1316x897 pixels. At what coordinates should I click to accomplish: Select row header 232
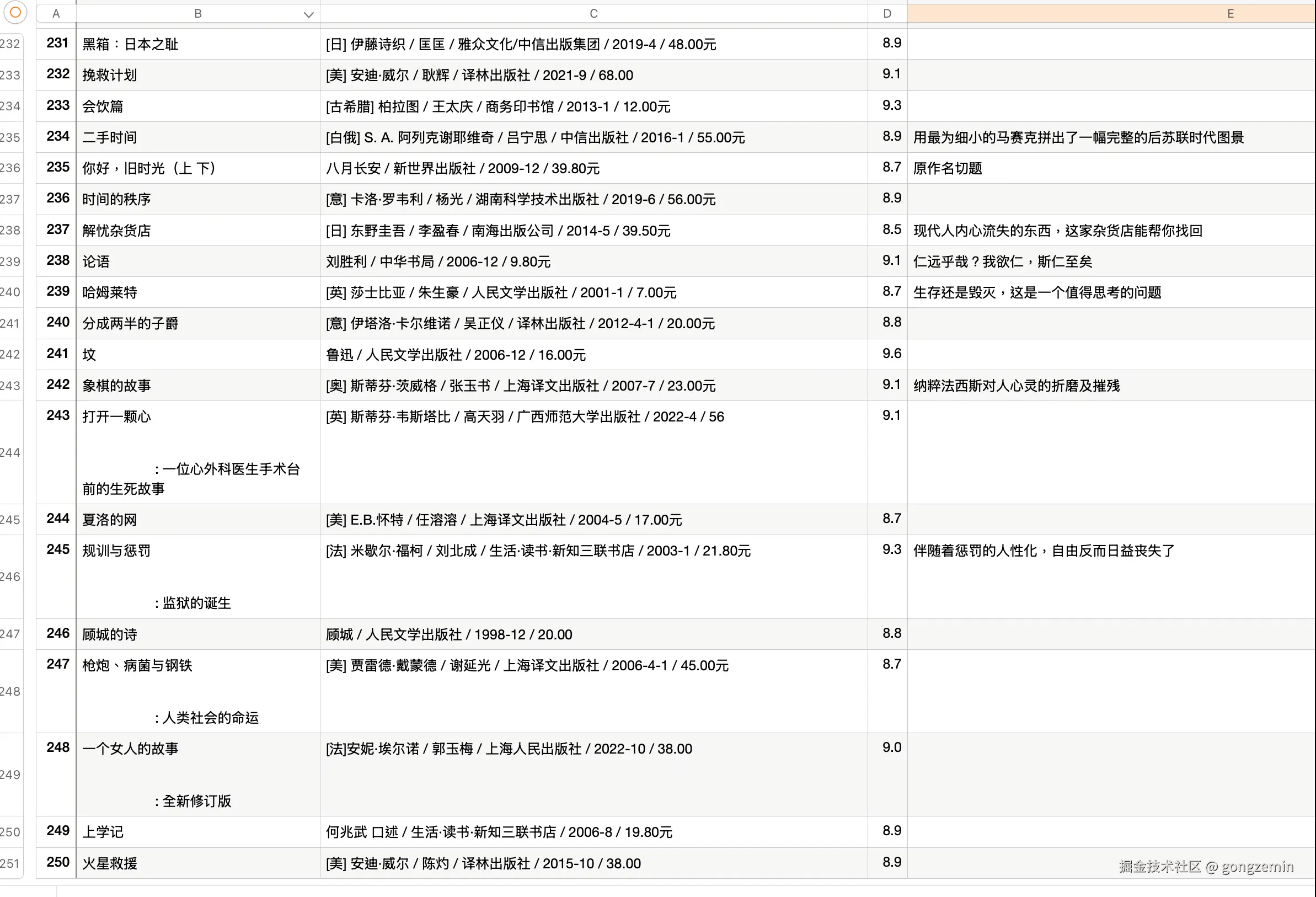point(10,44)
